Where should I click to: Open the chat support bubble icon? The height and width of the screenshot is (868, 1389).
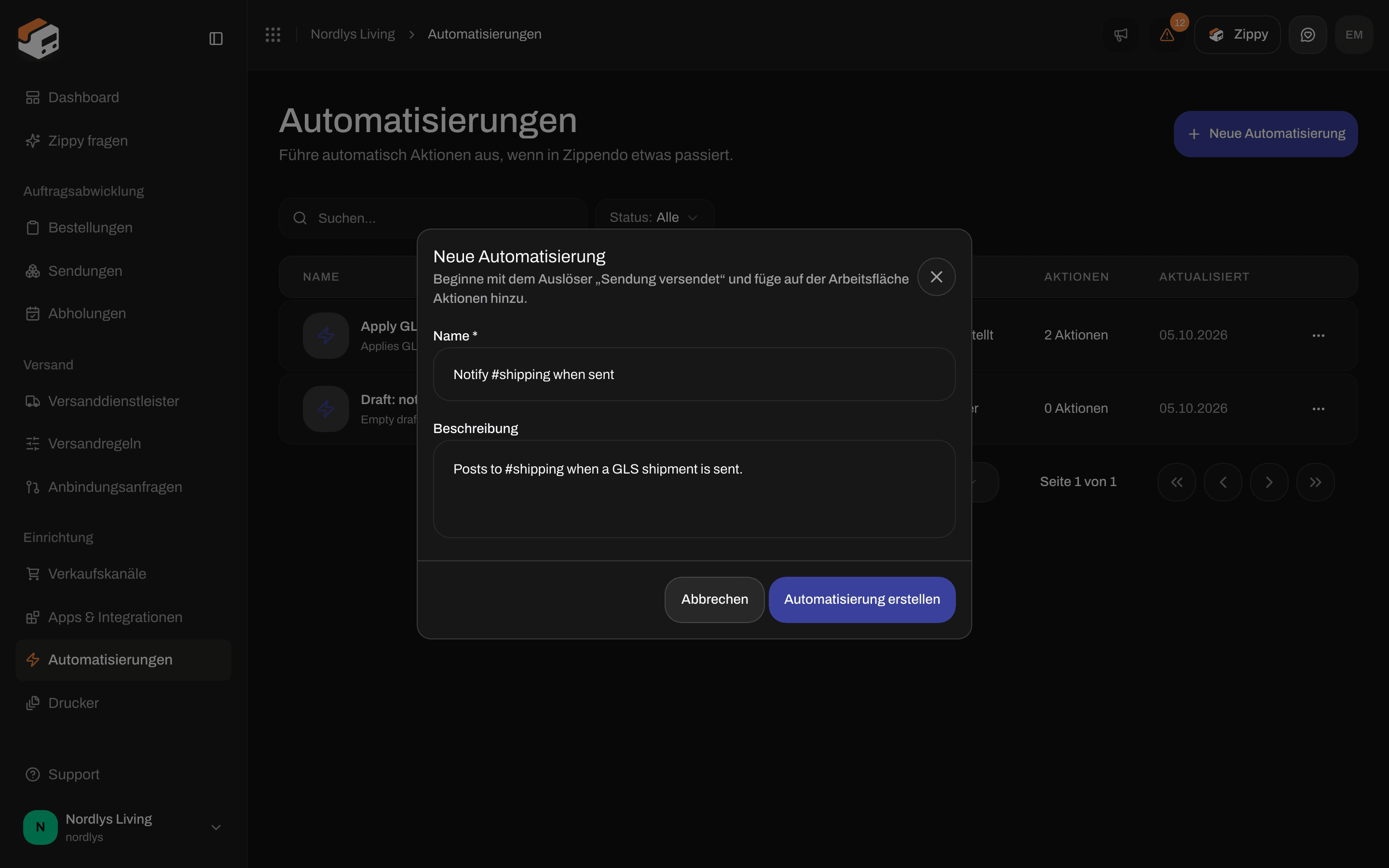click(1307, 34)
